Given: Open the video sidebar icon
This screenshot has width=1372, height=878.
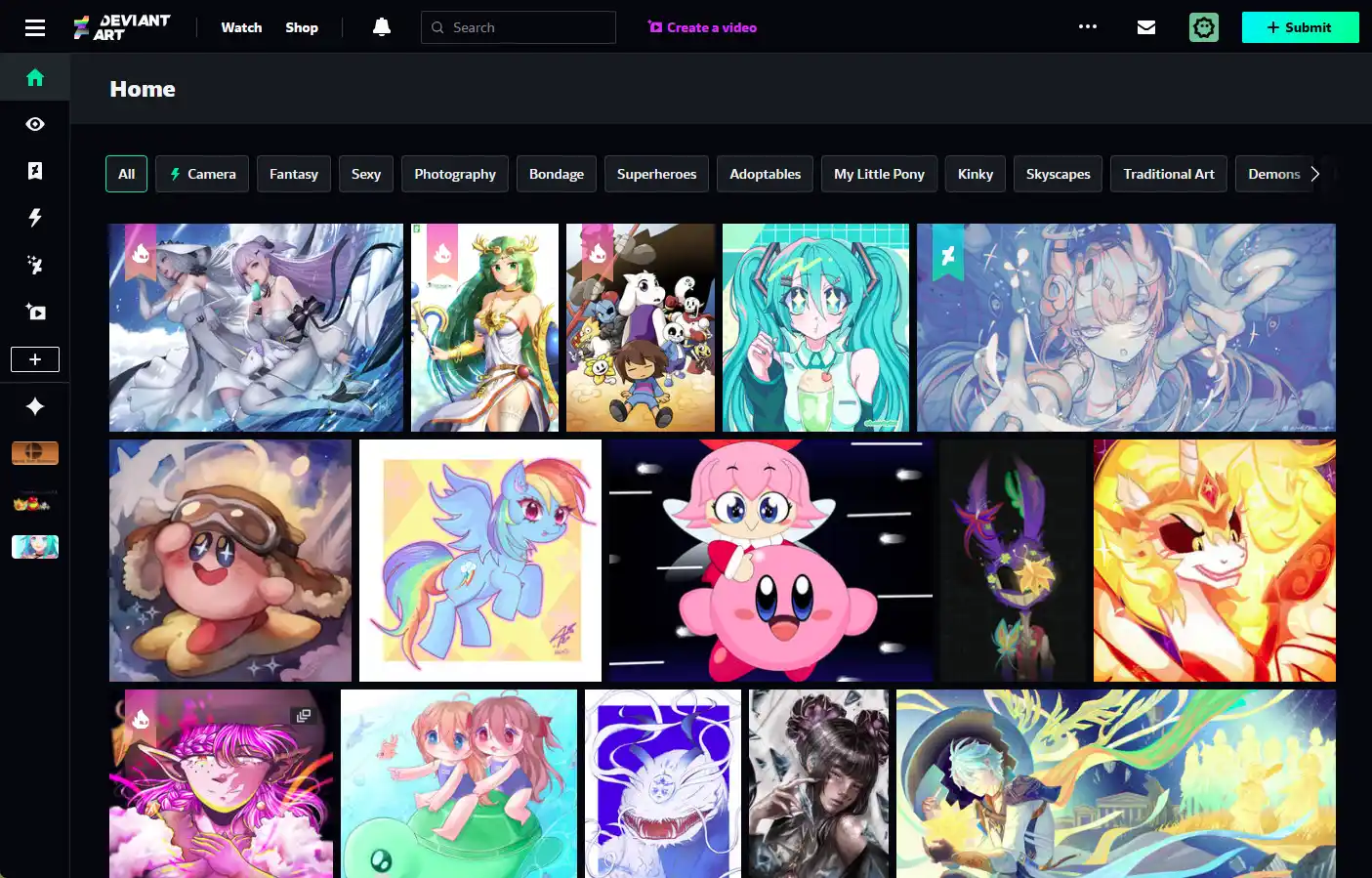Looking at the screenshot, I should (35, 312).
